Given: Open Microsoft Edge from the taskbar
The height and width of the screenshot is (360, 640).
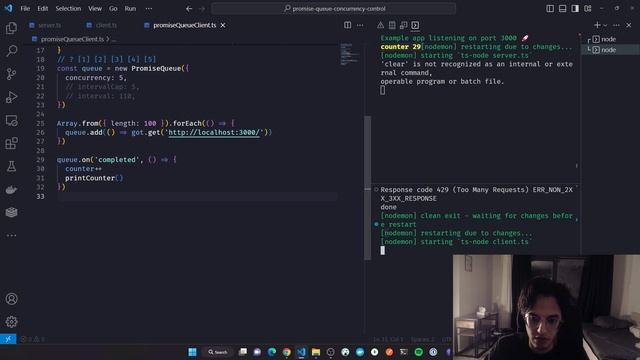Looking at the screenshot, I should (272, 352).
